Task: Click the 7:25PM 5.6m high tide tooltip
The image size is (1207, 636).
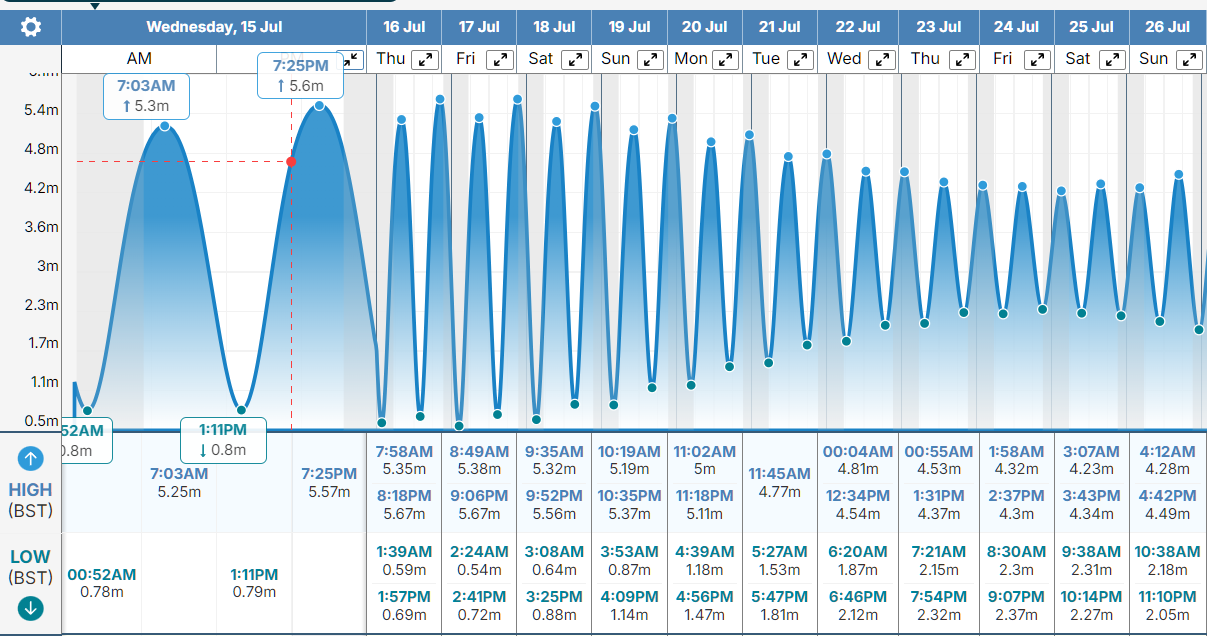Action: click(x=301, y=76)
